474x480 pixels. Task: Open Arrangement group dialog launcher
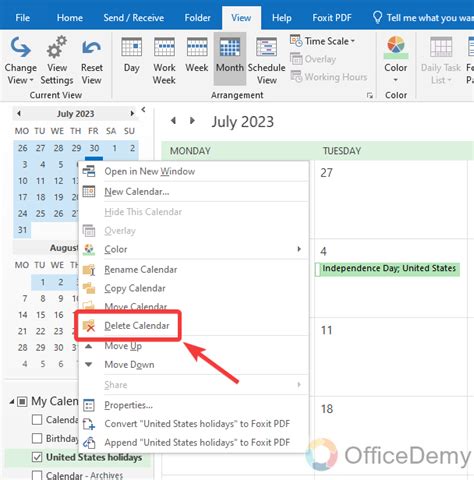coord(369,96)
